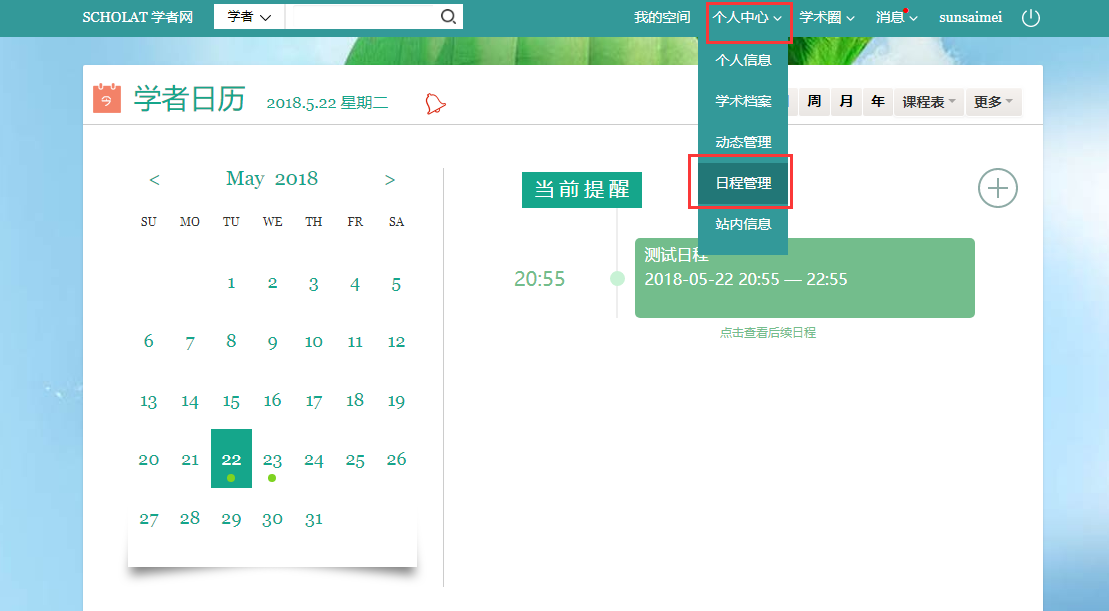Click the 20:55 timeline dot marker
Image resolution: width=1109 pixels, height=611 pixels.
pos(617,278)
